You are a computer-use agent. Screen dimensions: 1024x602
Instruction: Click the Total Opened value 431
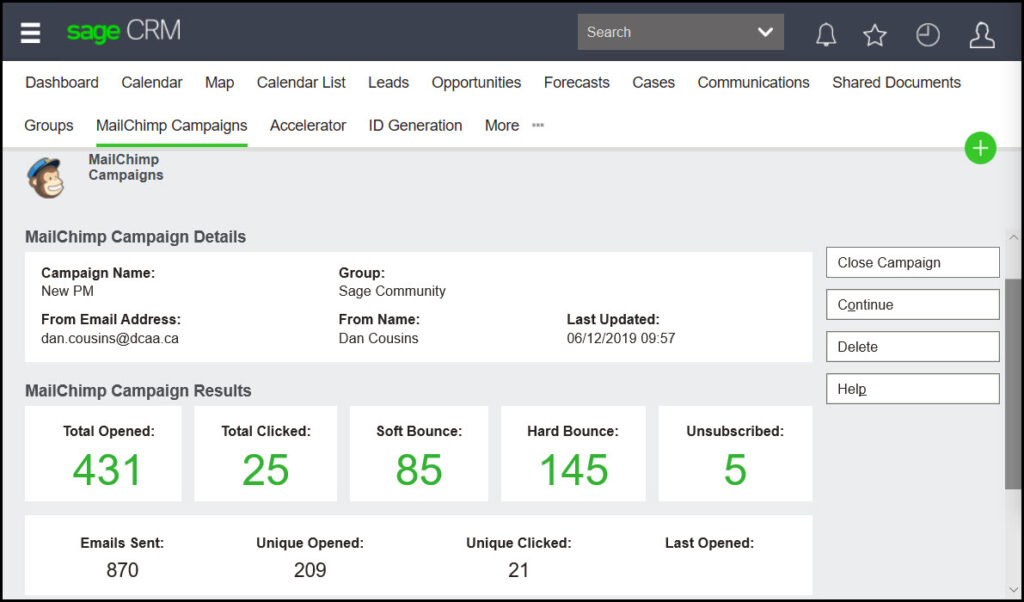coord(107,470)
